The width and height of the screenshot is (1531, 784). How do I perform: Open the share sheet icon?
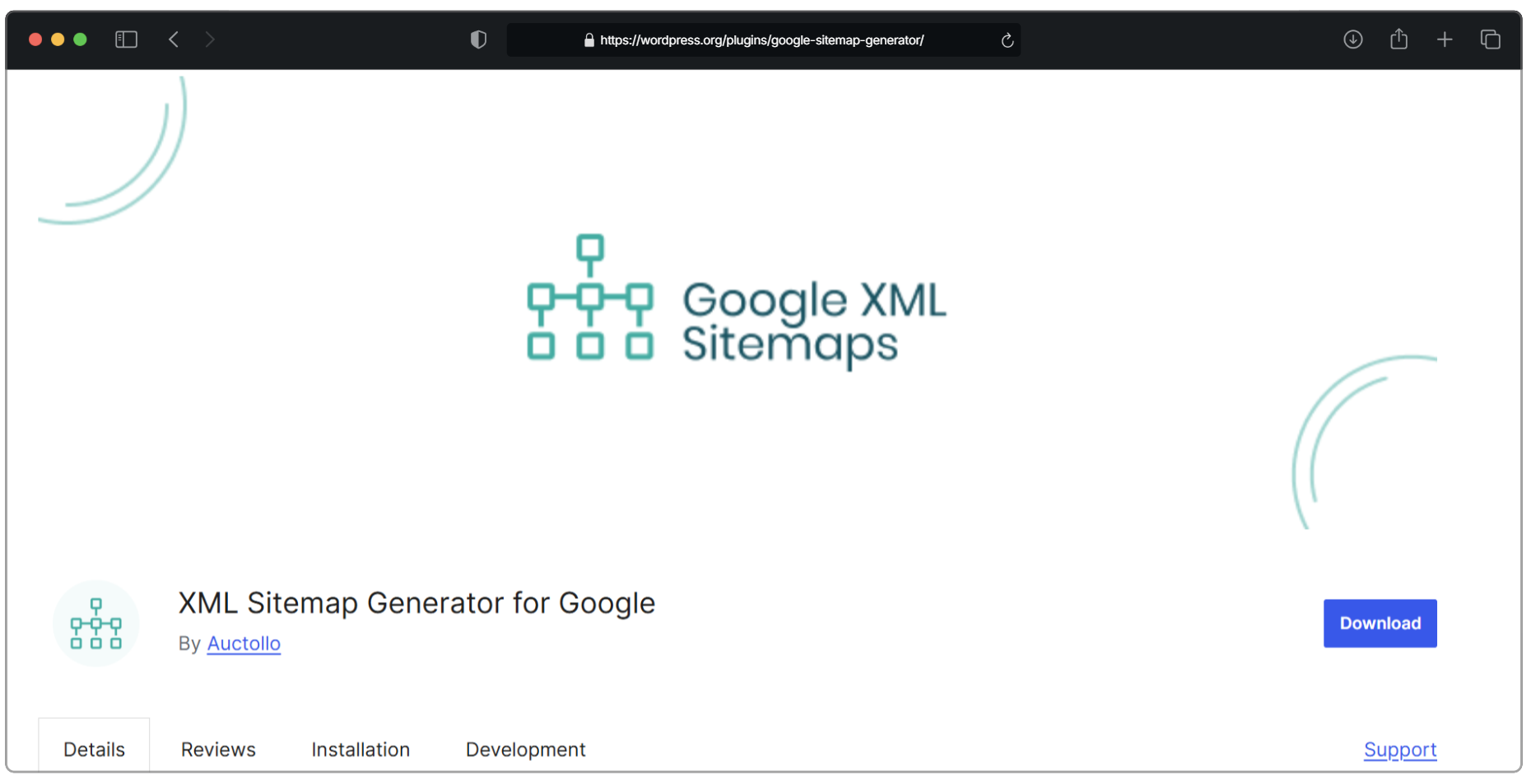click(x=1398, y=39)
